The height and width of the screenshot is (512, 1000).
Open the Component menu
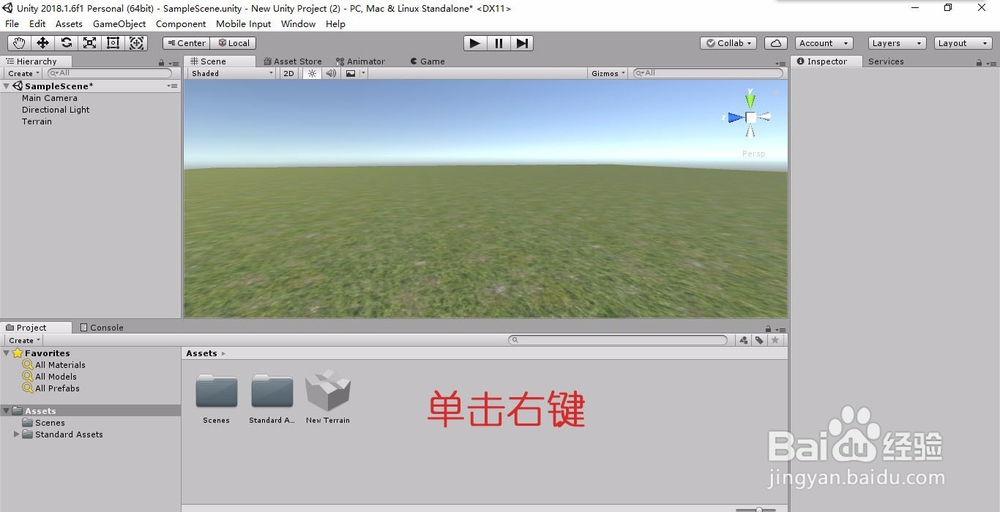[180, 24]
